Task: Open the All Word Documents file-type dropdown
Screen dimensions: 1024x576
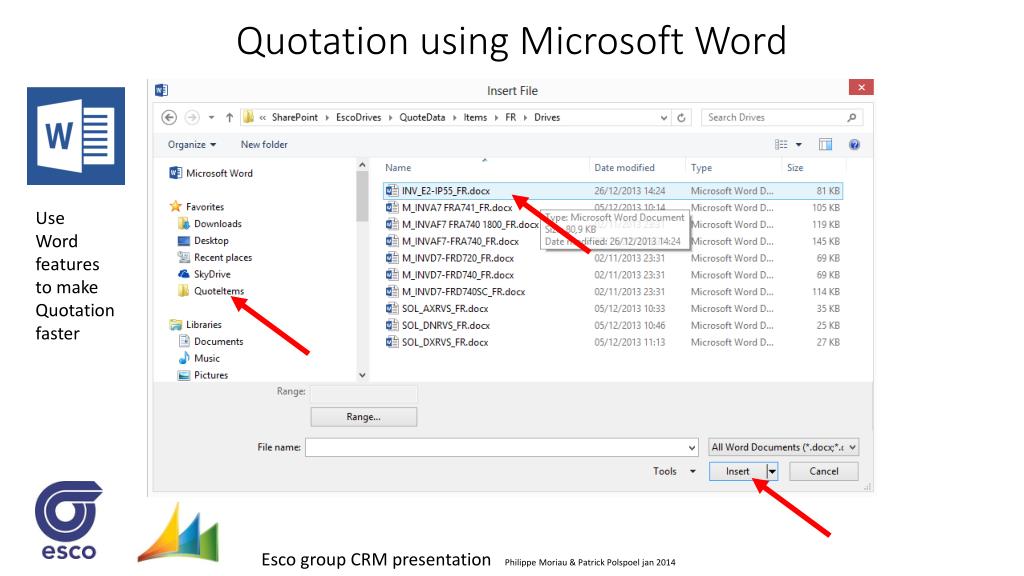Action: 784,447
